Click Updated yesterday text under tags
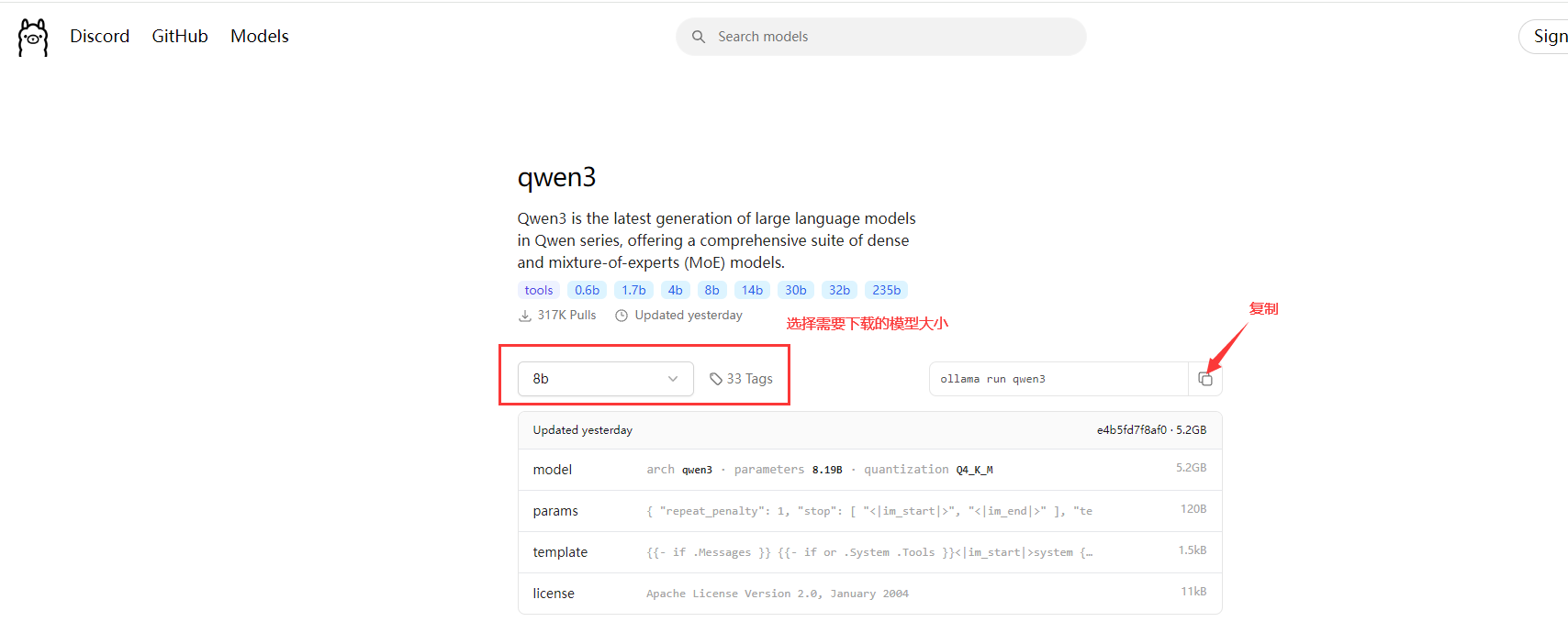Screen dimensions: 1568x644 click(689, 316)
